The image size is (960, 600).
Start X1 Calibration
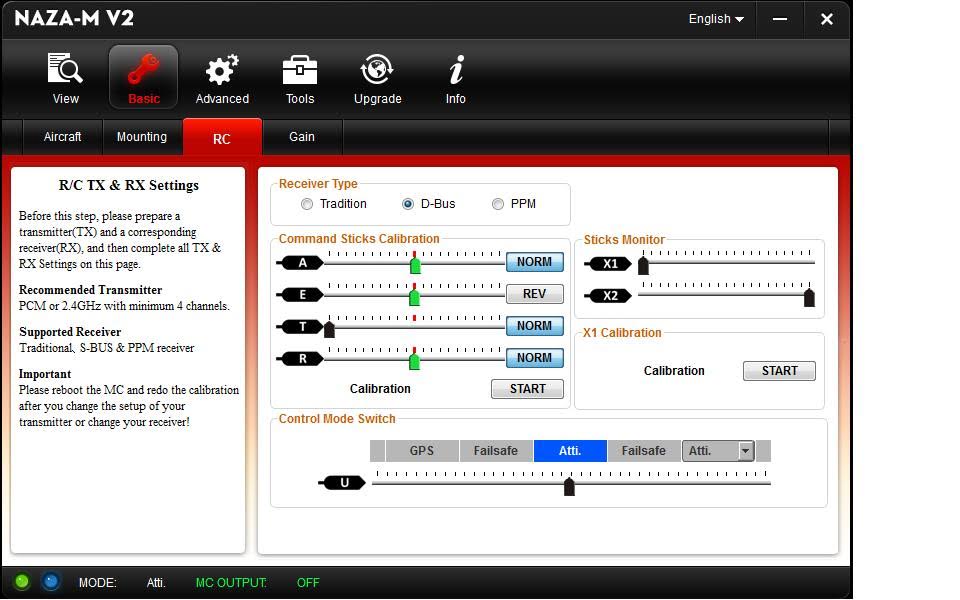coord(779,370)
